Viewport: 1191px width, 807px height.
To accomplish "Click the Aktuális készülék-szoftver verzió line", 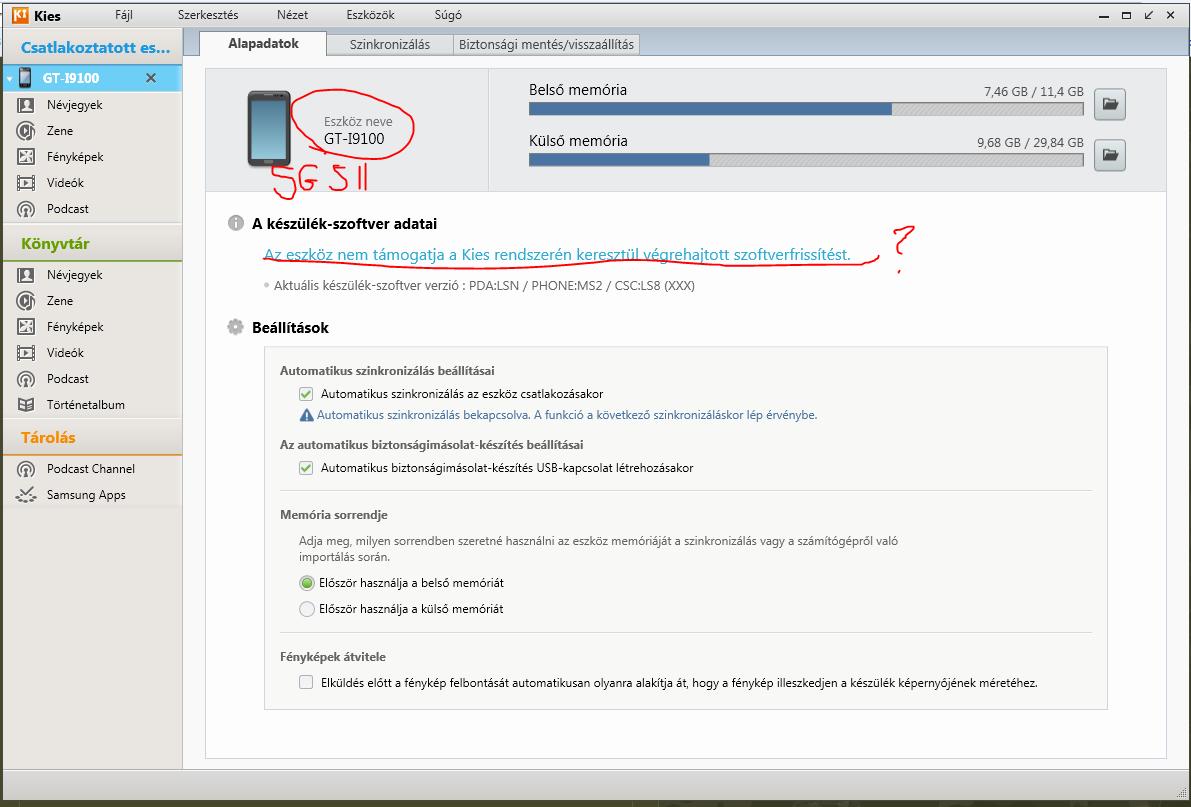I will (484, 286).
